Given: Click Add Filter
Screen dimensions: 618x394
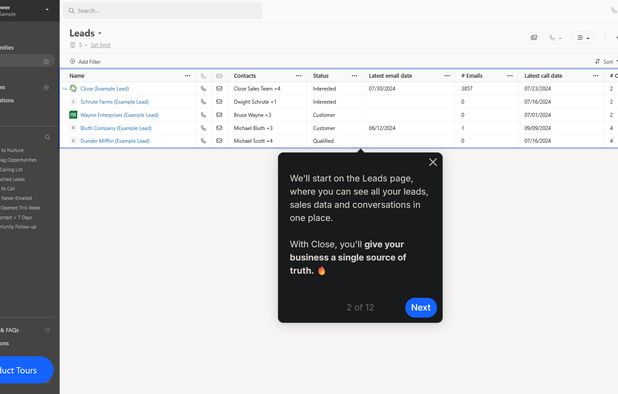Looking at the screenshot, I should click(x=85, y=61).
